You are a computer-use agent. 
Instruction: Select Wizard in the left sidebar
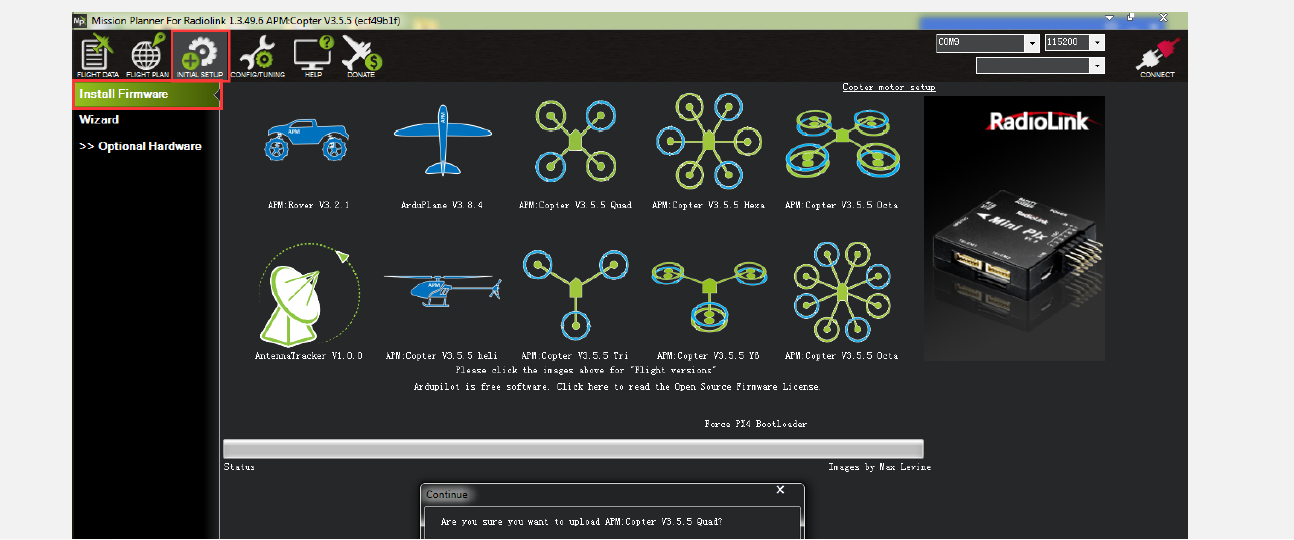pyautogui.click(x=99, y=120)
